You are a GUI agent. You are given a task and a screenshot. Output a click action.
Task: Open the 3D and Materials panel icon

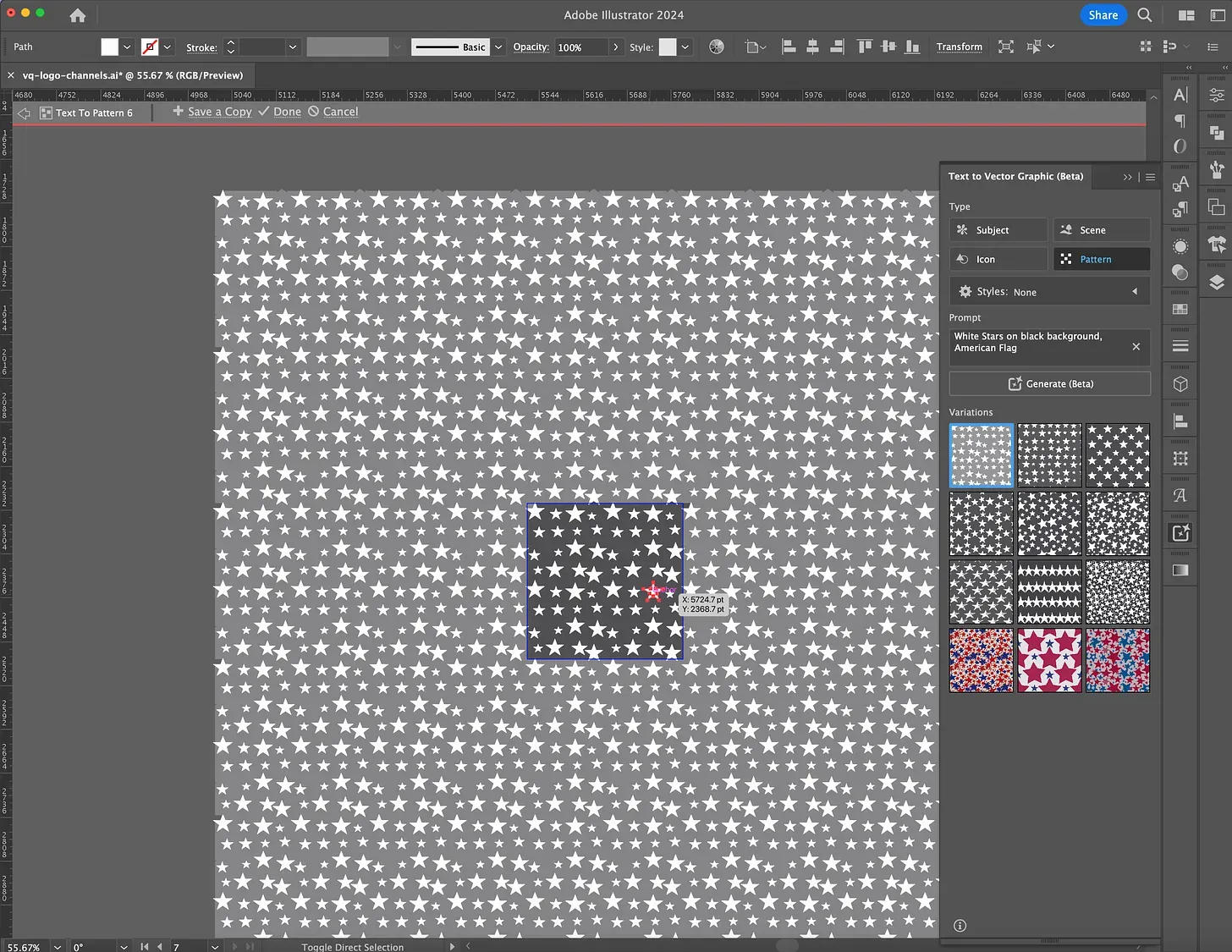[1180, 382]
